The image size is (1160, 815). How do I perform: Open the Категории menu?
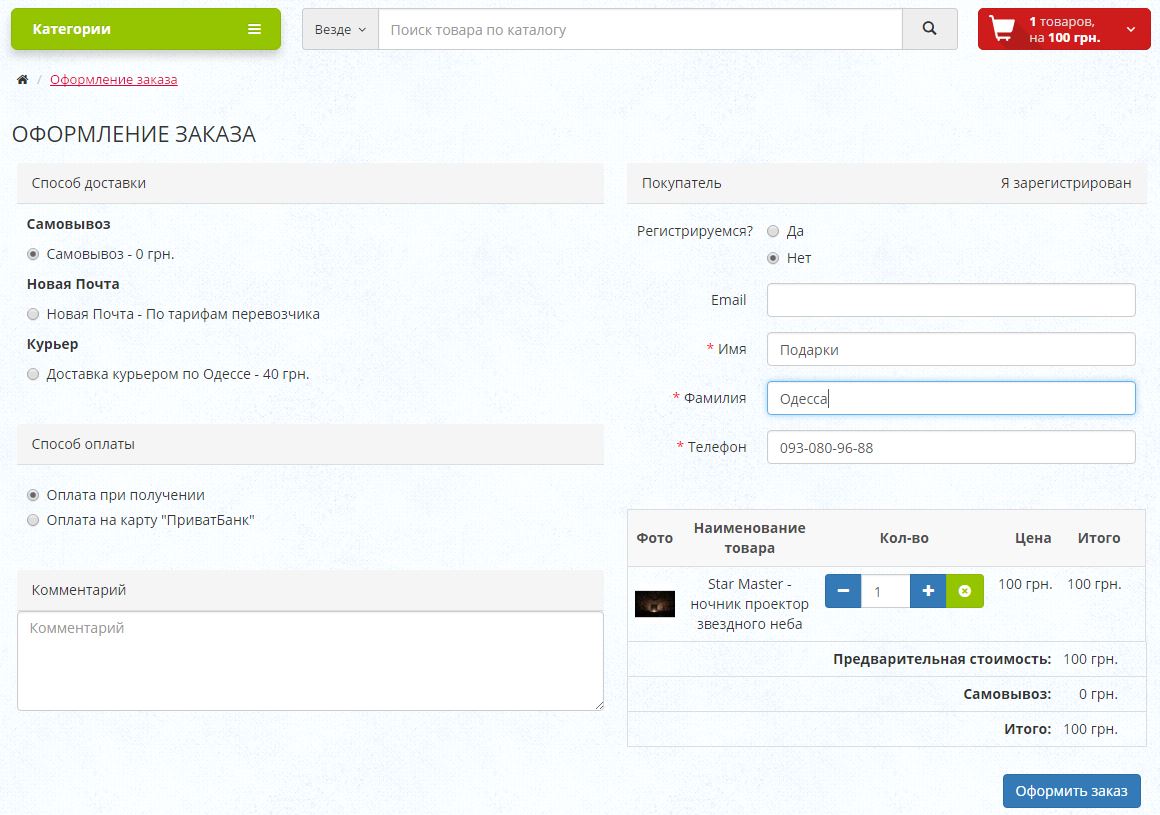(145, 29)
